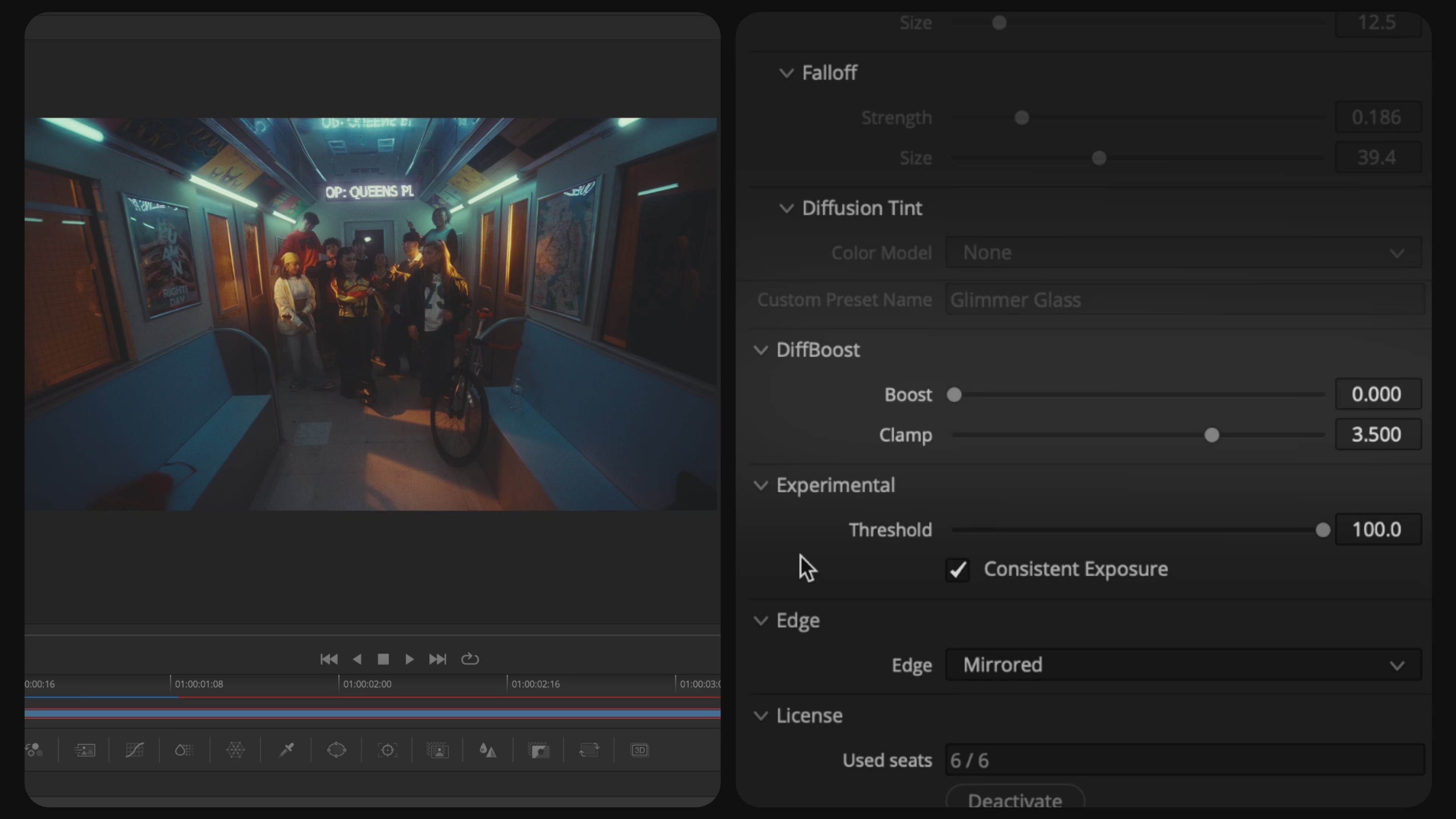Open the Magic Mask person icon
Viewport: 1456px width, 819px height.
pos(438,750)
